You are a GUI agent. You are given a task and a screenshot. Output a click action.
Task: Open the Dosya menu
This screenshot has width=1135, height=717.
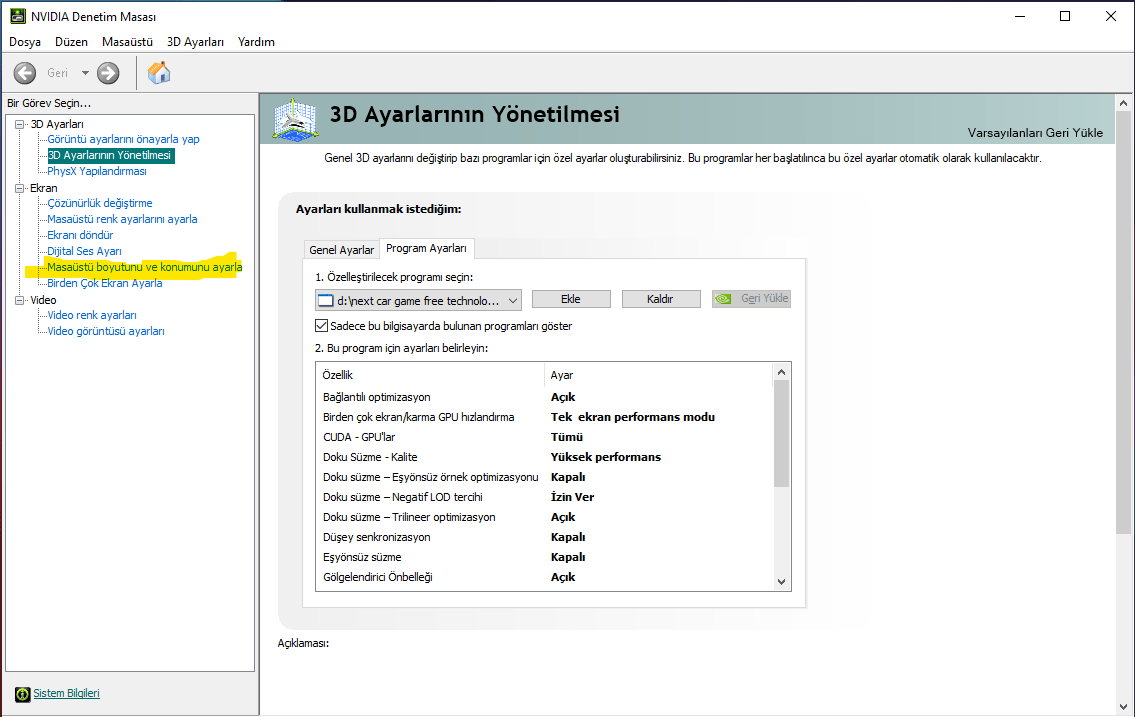pos(25,42)
